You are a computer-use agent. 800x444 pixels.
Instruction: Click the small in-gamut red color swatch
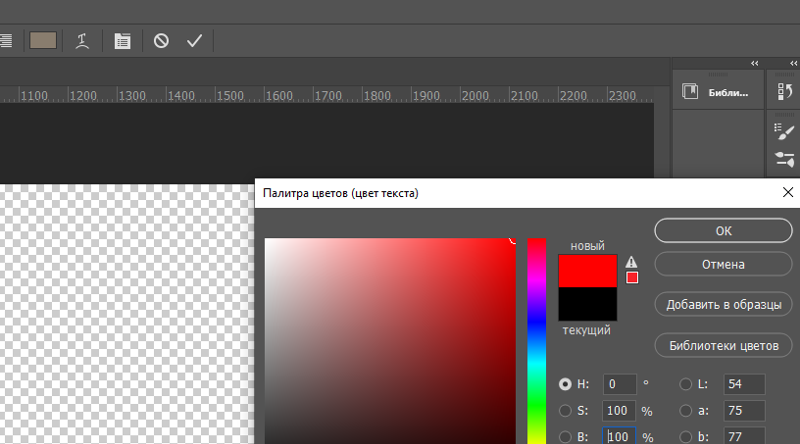(632, 278)
